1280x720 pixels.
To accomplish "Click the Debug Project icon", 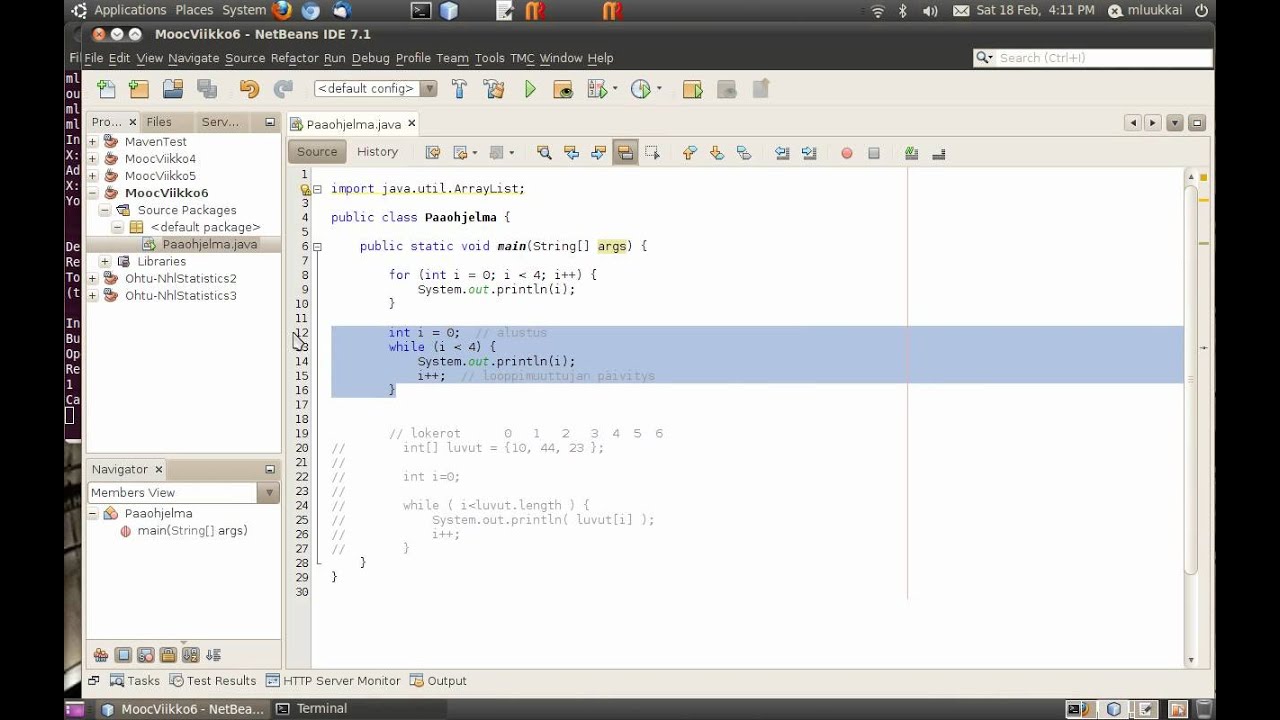I will pyautogui.click(x=563, y=89).
